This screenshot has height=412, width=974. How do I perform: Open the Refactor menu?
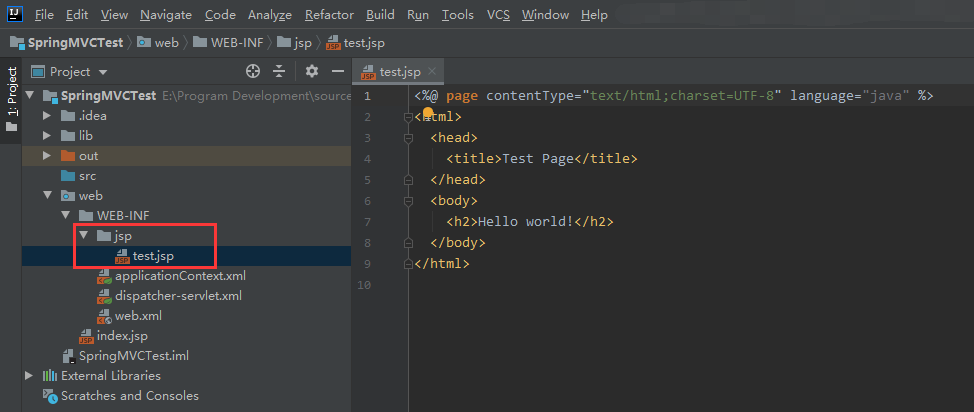(329, 15)
